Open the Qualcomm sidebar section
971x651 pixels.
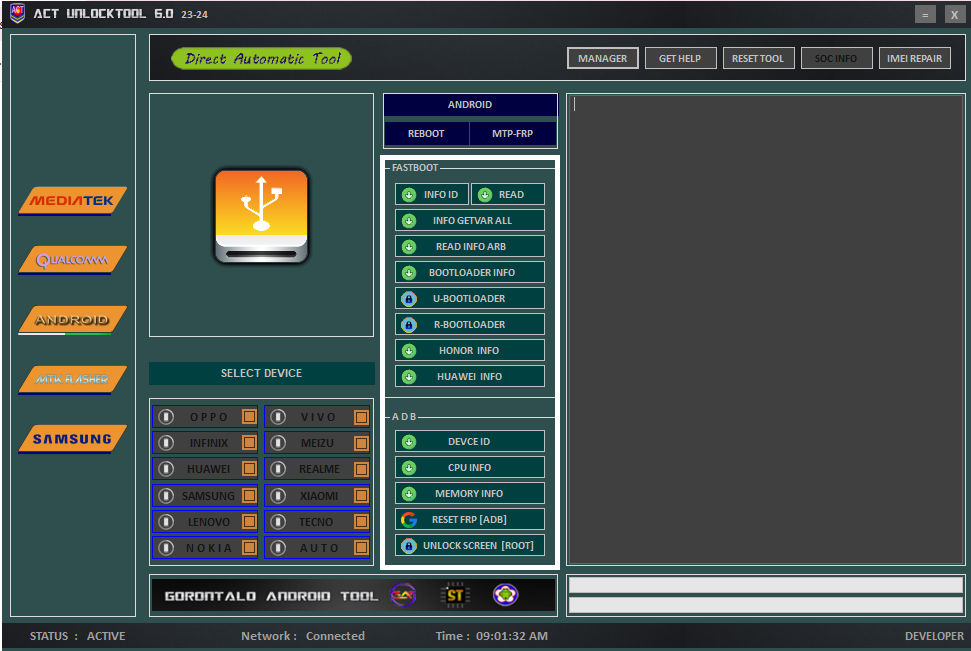(72, 260)
